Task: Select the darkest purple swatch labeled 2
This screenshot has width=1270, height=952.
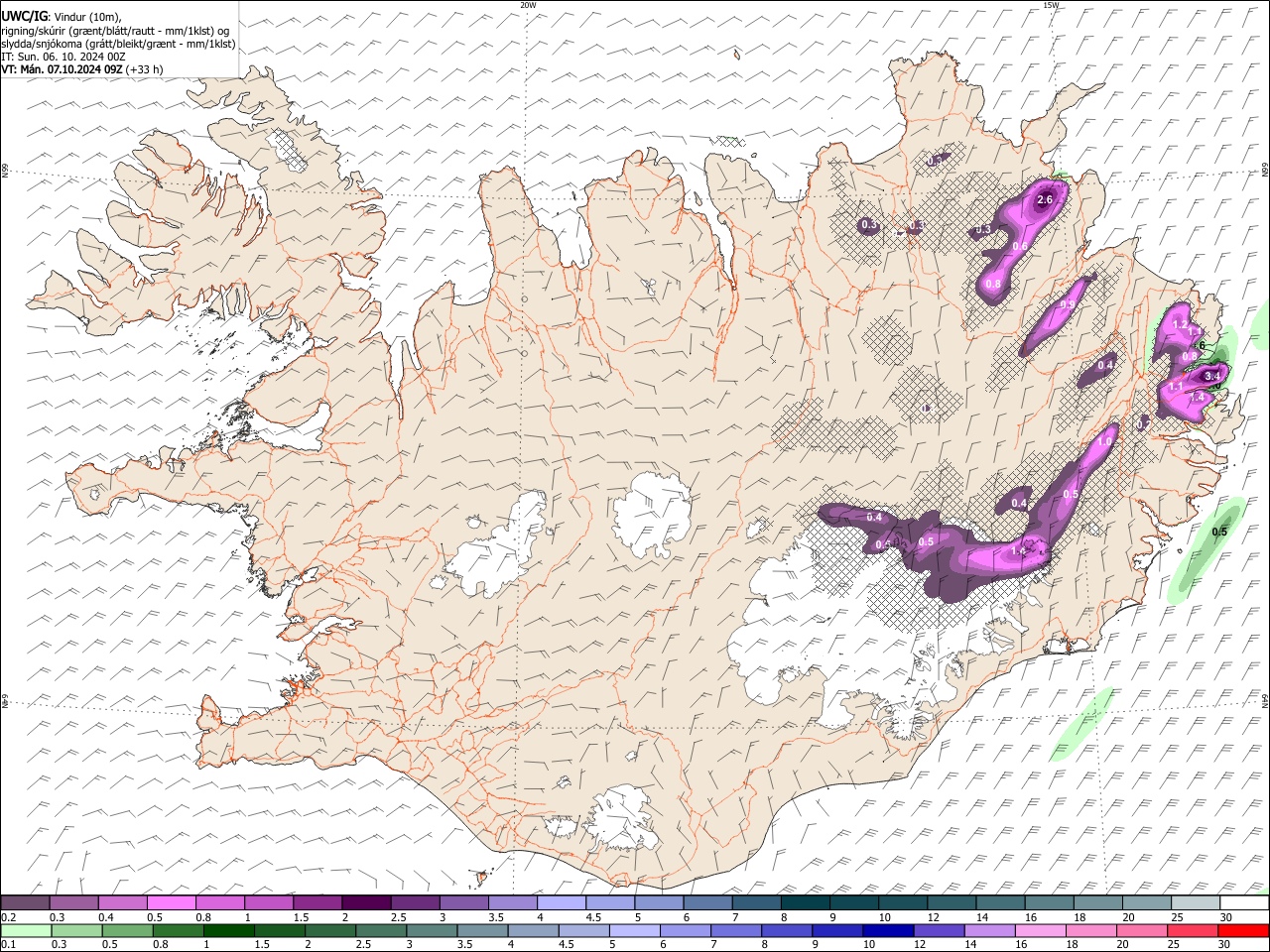Action: (365, 902)
